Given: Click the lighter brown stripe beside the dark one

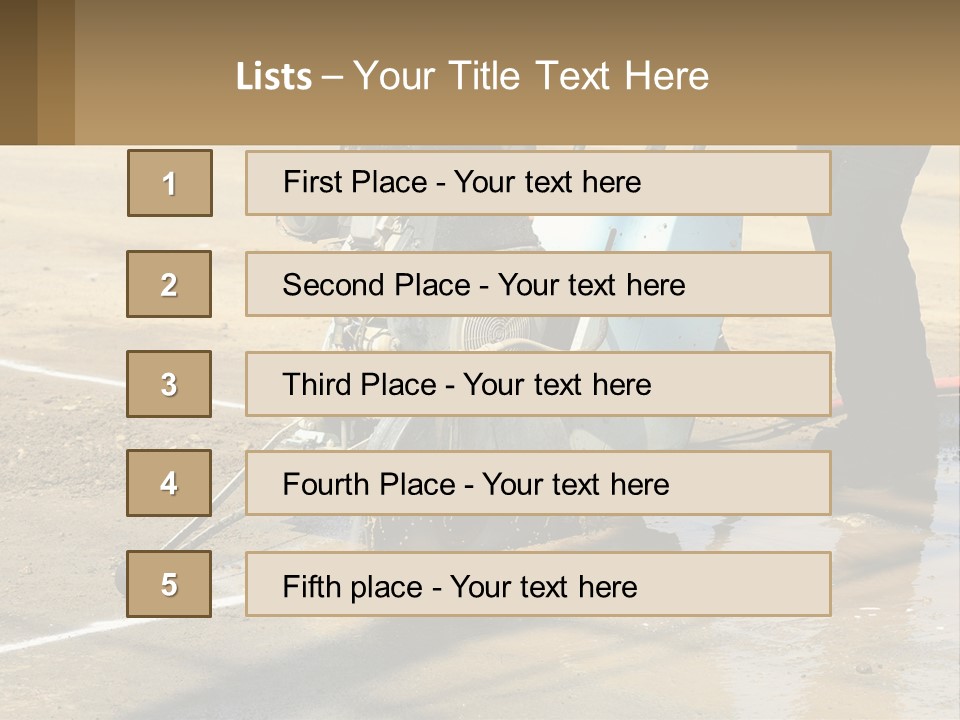Looking at the screenshot, I should 56,72.
